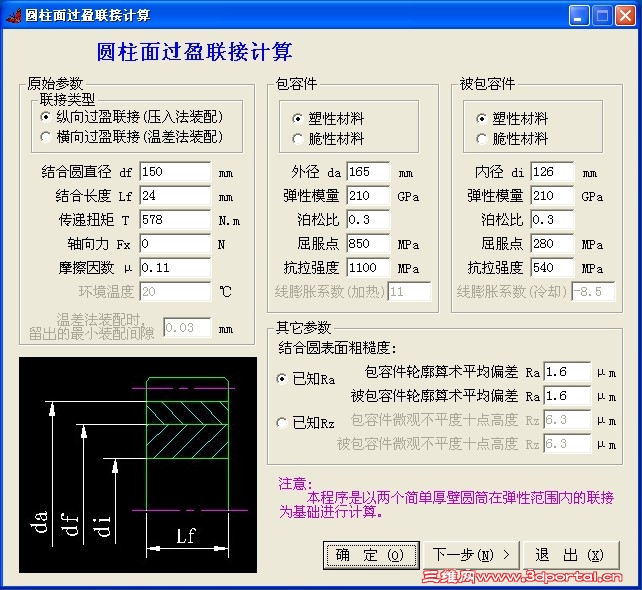Viewport: 642px width, 590px height.
Task: Click the 结合长度 Lf input field
Action: 175,196
